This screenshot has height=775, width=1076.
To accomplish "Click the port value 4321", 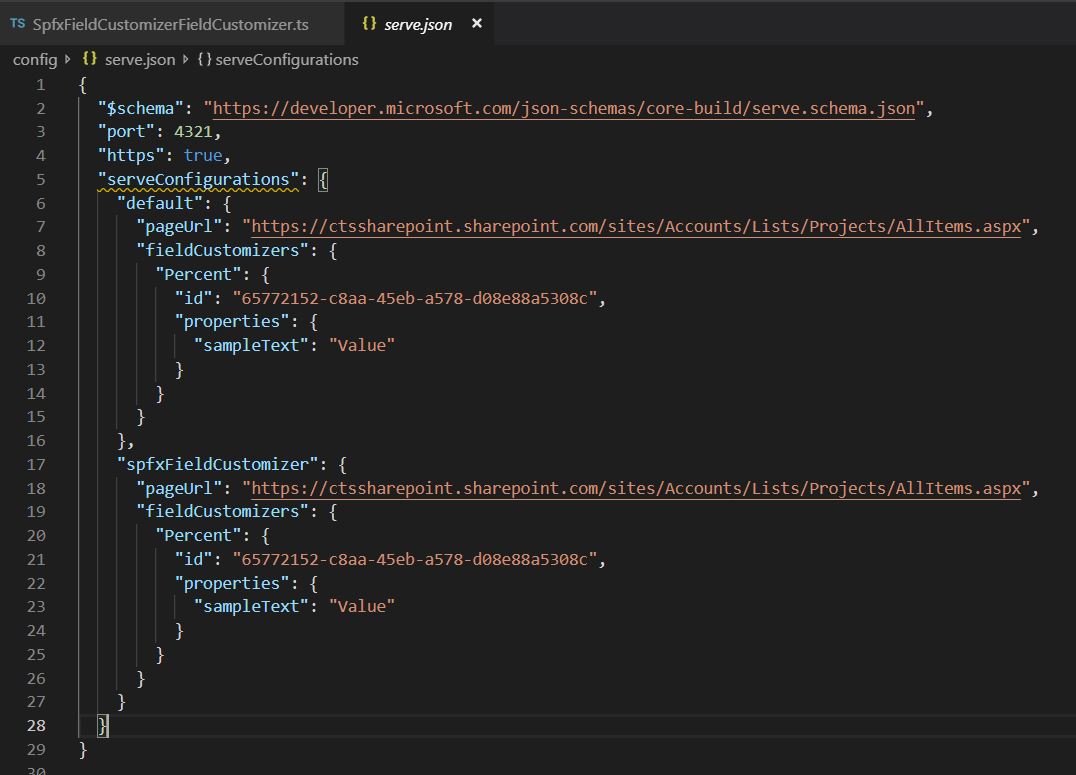I will pyautogui.click(x=193, y=132).
